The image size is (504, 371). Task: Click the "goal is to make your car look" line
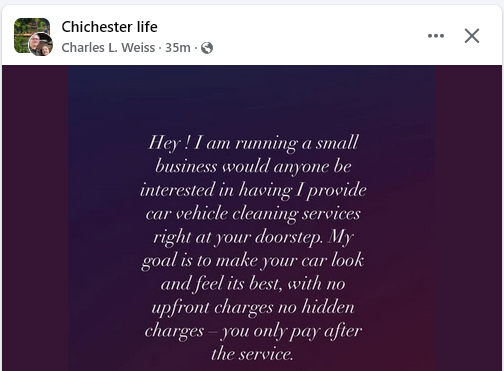[253, 261]
